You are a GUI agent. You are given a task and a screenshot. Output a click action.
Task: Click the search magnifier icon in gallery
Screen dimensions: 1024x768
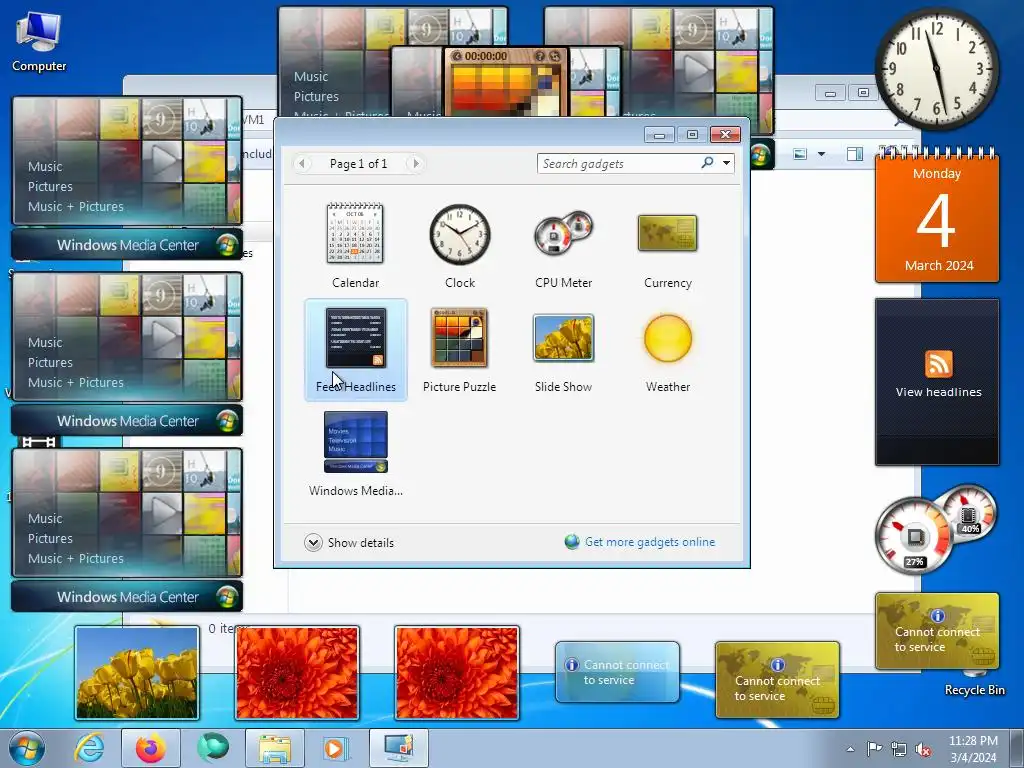pyautogui.click(x=707, y=163)
